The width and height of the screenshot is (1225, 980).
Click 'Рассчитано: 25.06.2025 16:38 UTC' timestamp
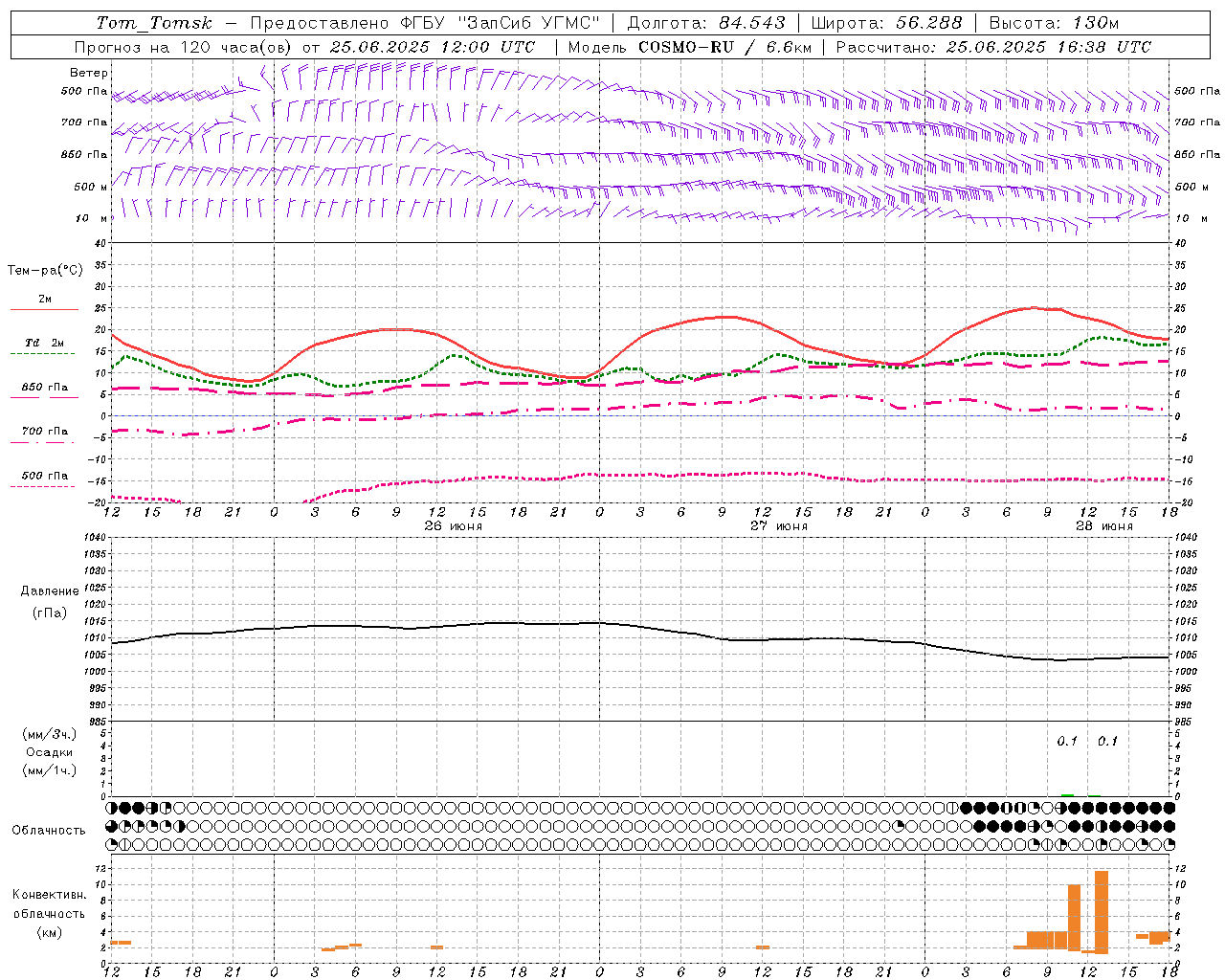pos(993,47)
